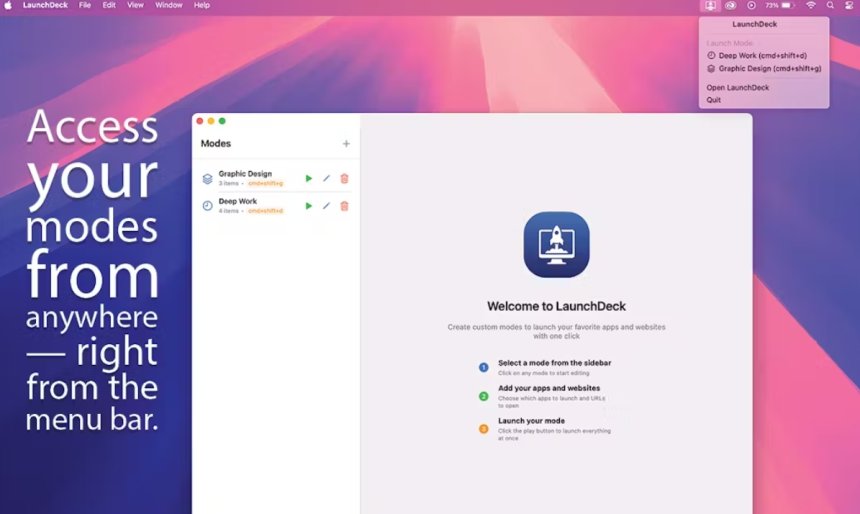Edit the Graphic Design mode pencil icon
The height and width of the screenshot is (514, 860).
click(326, 178)
